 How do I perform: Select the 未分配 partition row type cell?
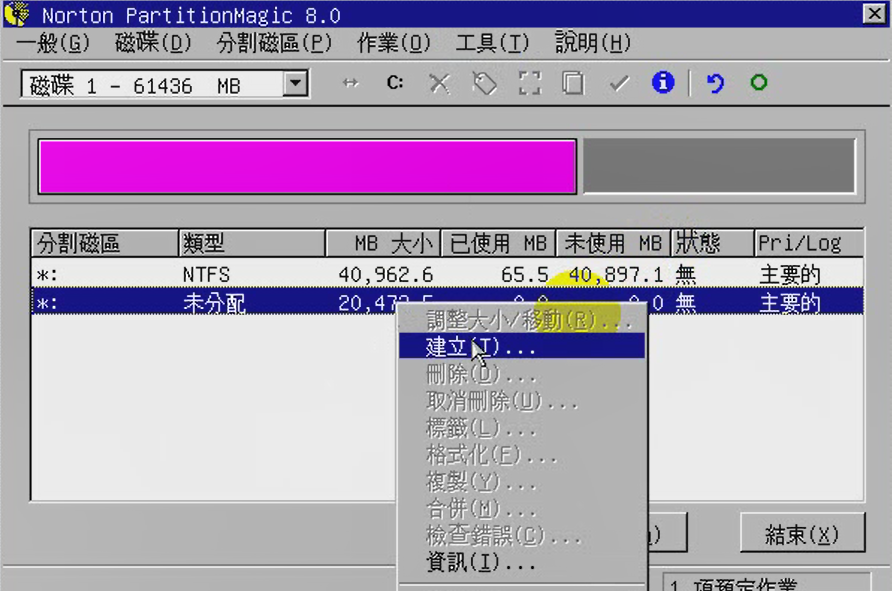point(214,303)
